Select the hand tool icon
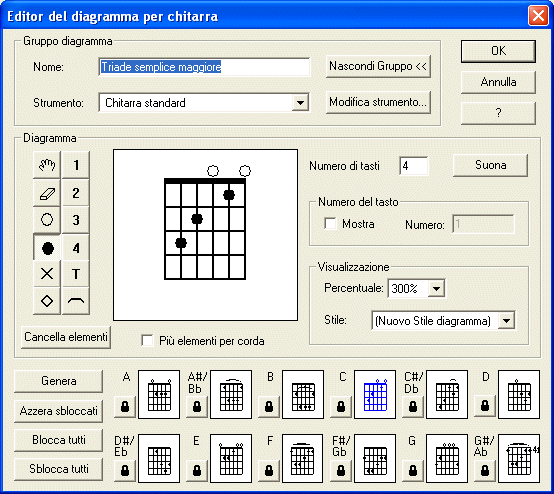The image size is (554, 494). (x=47, y=165)
